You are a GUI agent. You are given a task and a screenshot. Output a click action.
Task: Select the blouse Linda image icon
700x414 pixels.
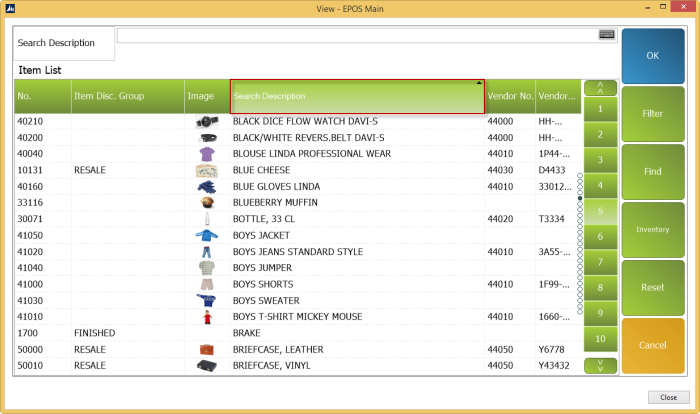tap(207, 154)
